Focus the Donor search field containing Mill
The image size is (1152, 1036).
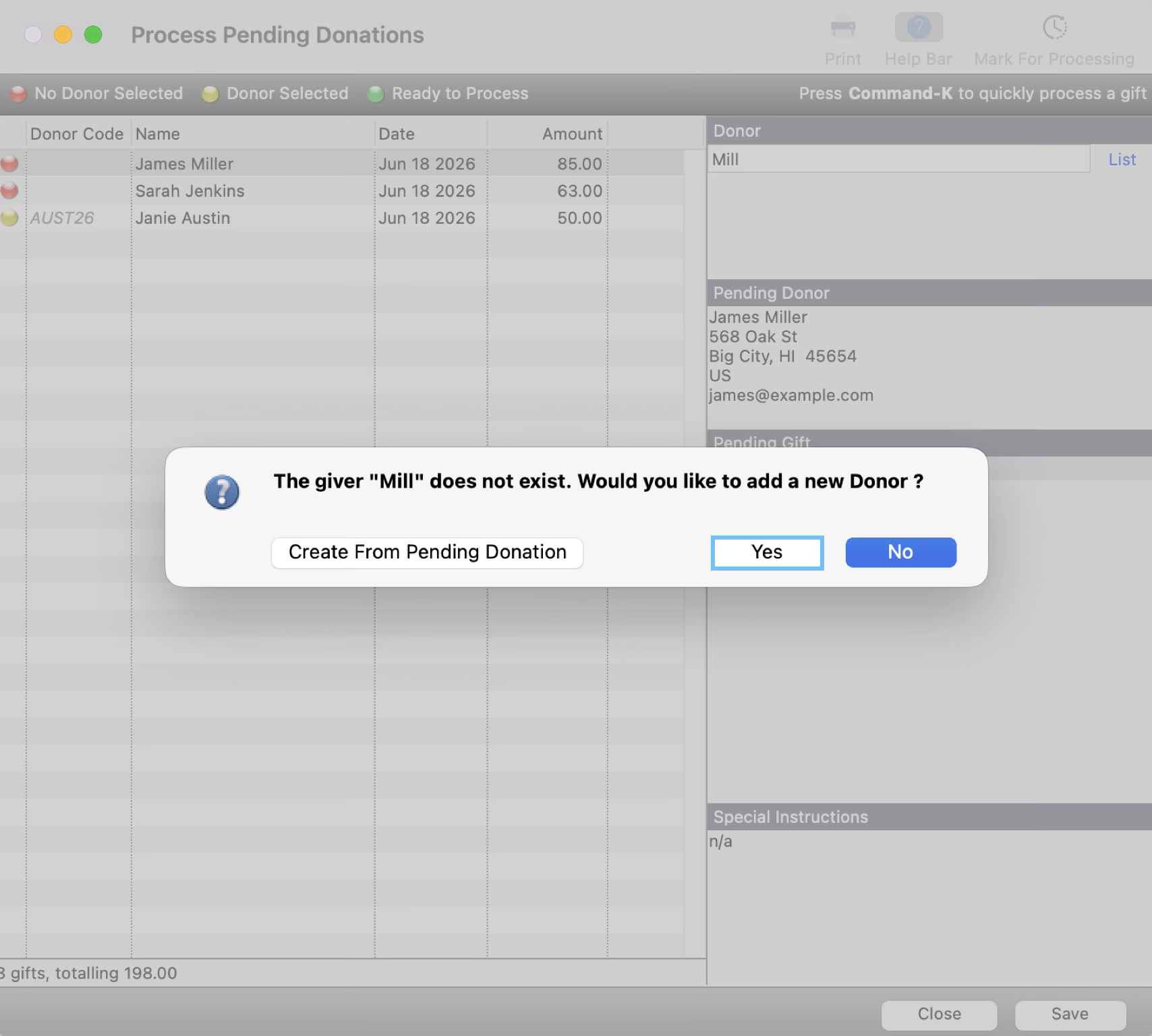pos(898,160)
